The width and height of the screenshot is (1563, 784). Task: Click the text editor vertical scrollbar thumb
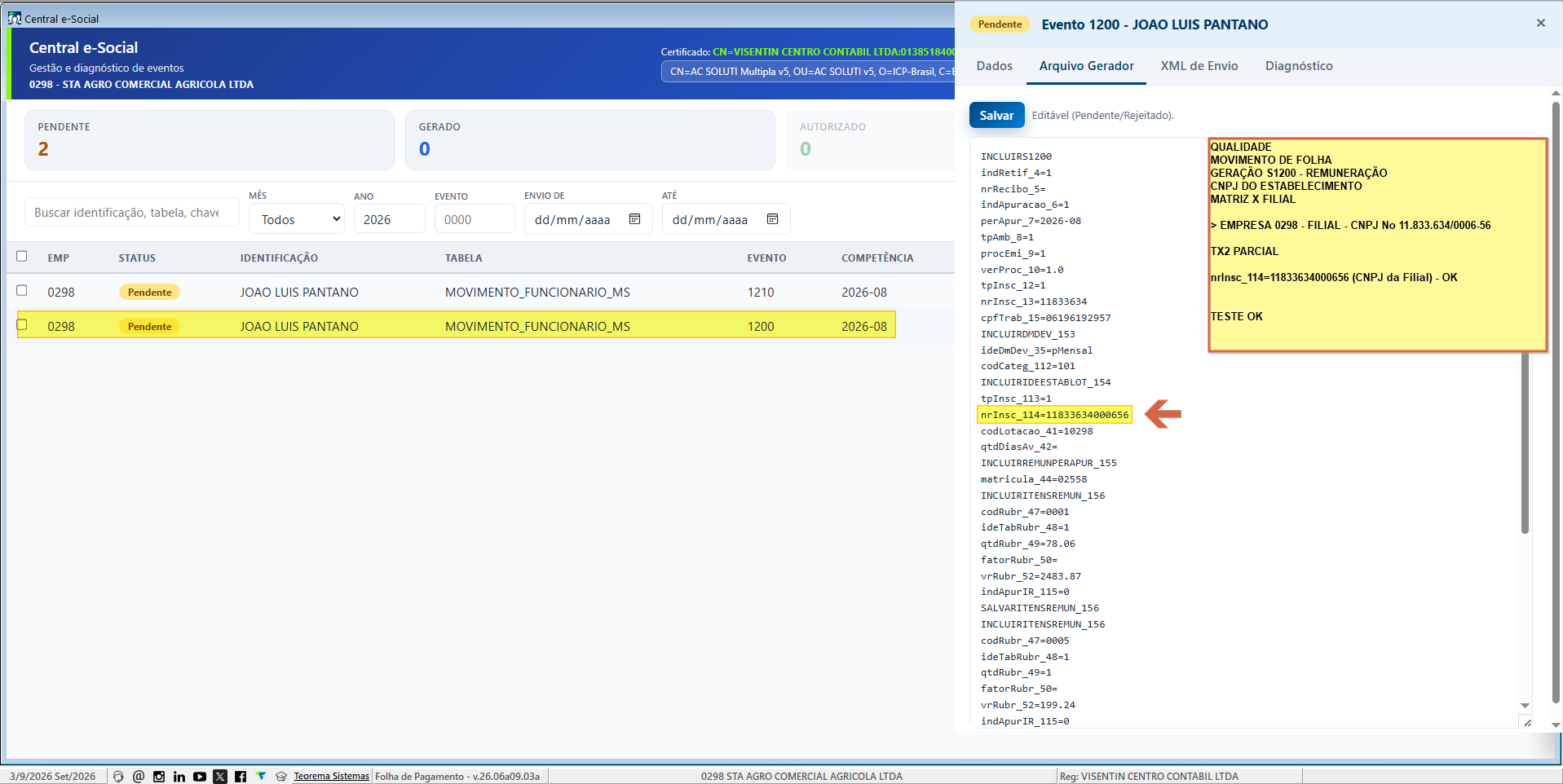1525,441
